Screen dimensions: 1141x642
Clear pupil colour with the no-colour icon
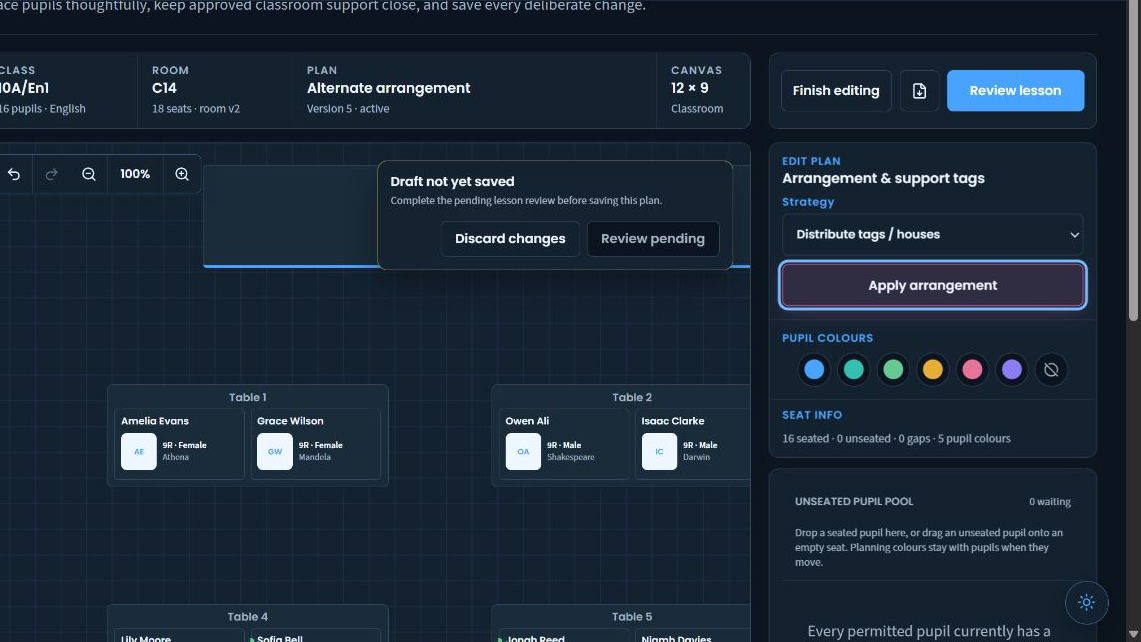(1051, 370)
